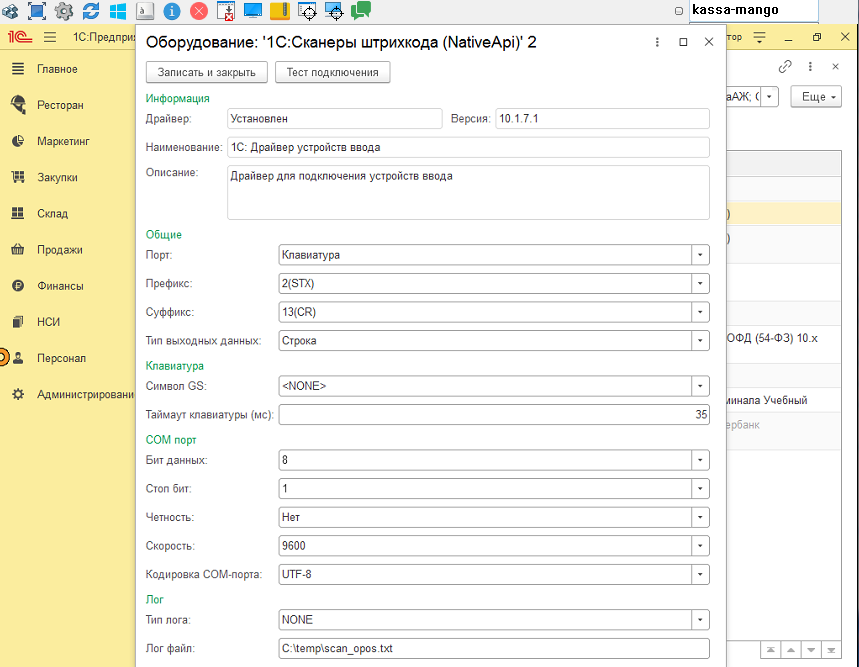
Task: Click the Тест подключения button
Action: (x=332, y=72)
